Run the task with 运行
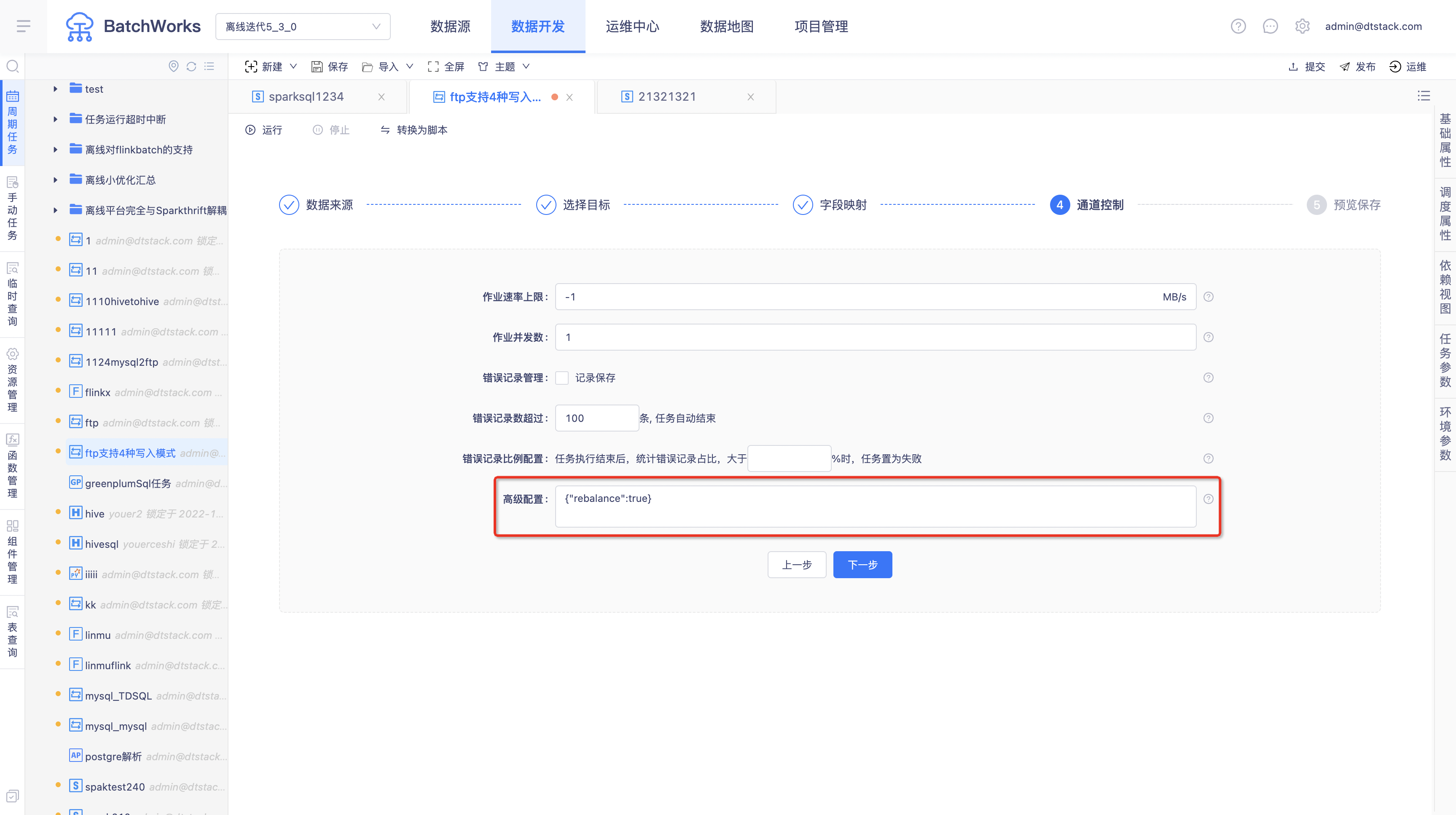 click(x=263, y=130)
